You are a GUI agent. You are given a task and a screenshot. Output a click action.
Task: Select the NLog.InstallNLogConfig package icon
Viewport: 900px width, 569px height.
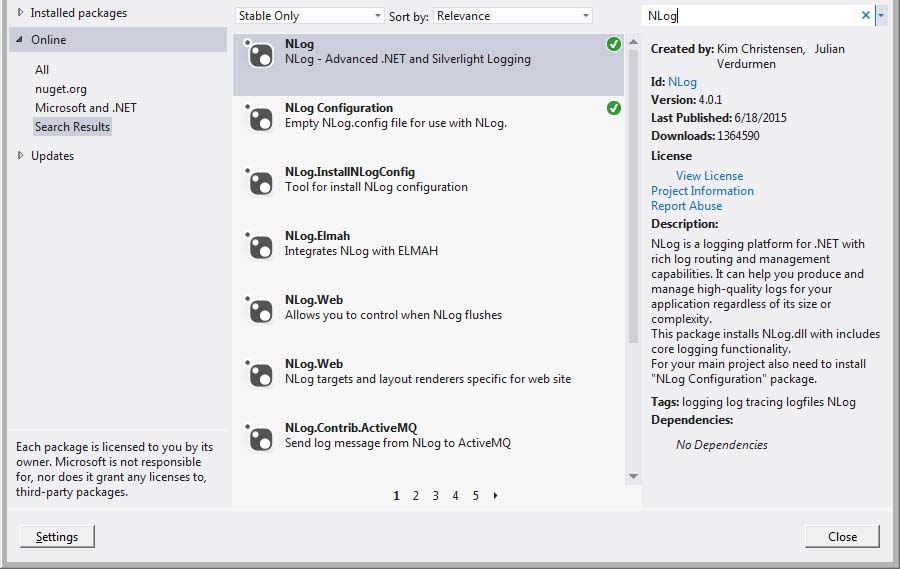point(260,182)
